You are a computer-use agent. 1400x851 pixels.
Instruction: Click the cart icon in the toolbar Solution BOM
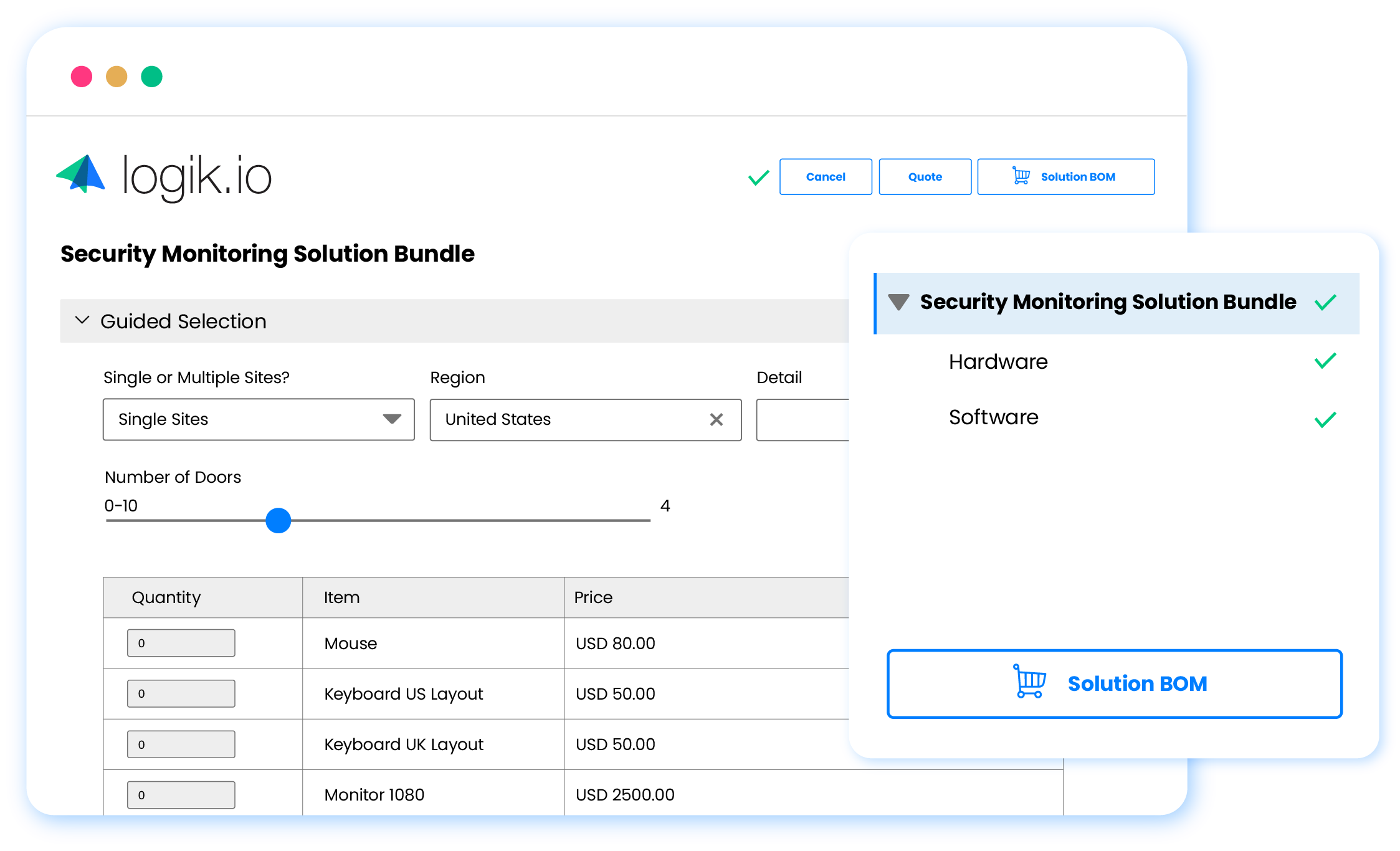point(1021,176)
